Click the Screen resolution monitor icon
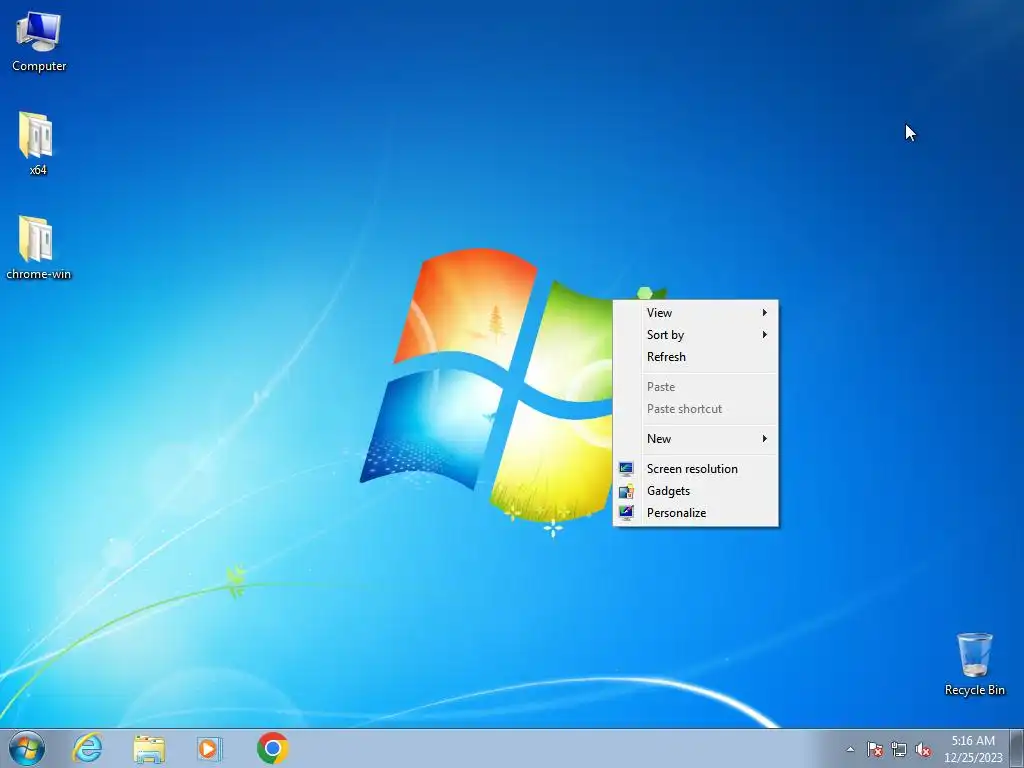1024x768 pixels. (626, 469)
